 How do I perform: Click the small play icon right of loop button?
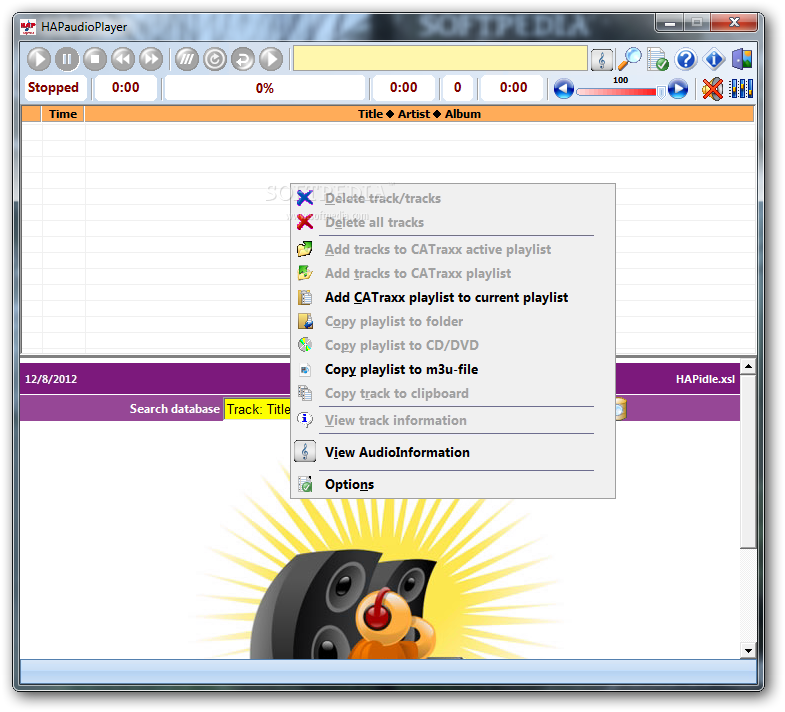pos(271,60)
